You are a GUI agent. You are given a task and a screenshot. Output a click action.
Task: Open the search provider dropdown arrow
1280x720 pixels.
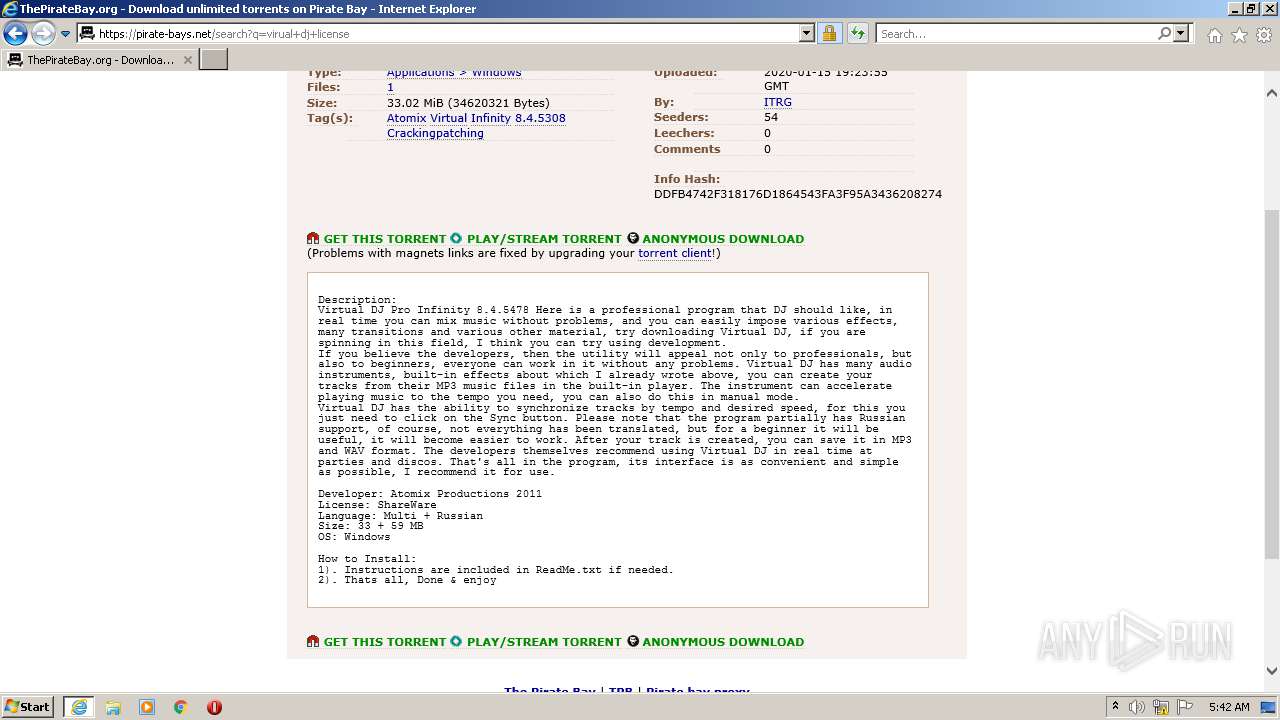pyautogui.click(x=1181, y=34)
